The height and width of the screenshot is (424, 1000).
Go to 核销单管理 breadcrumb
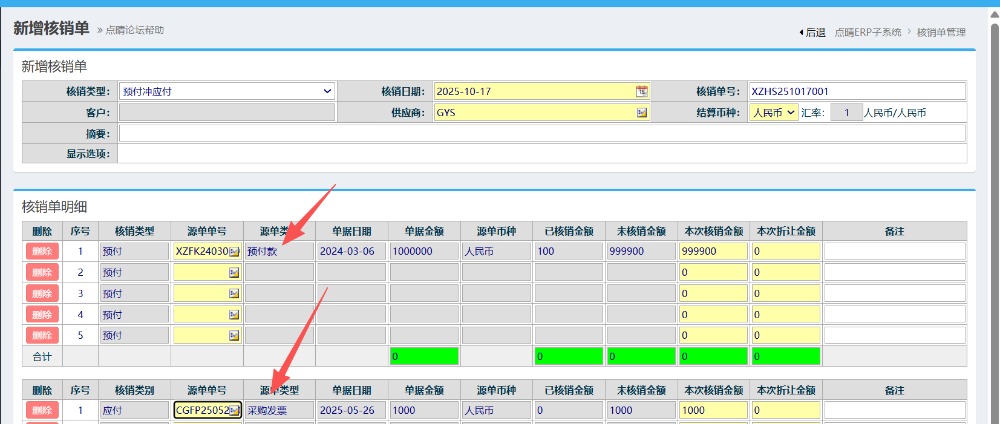tap(941, 32)
